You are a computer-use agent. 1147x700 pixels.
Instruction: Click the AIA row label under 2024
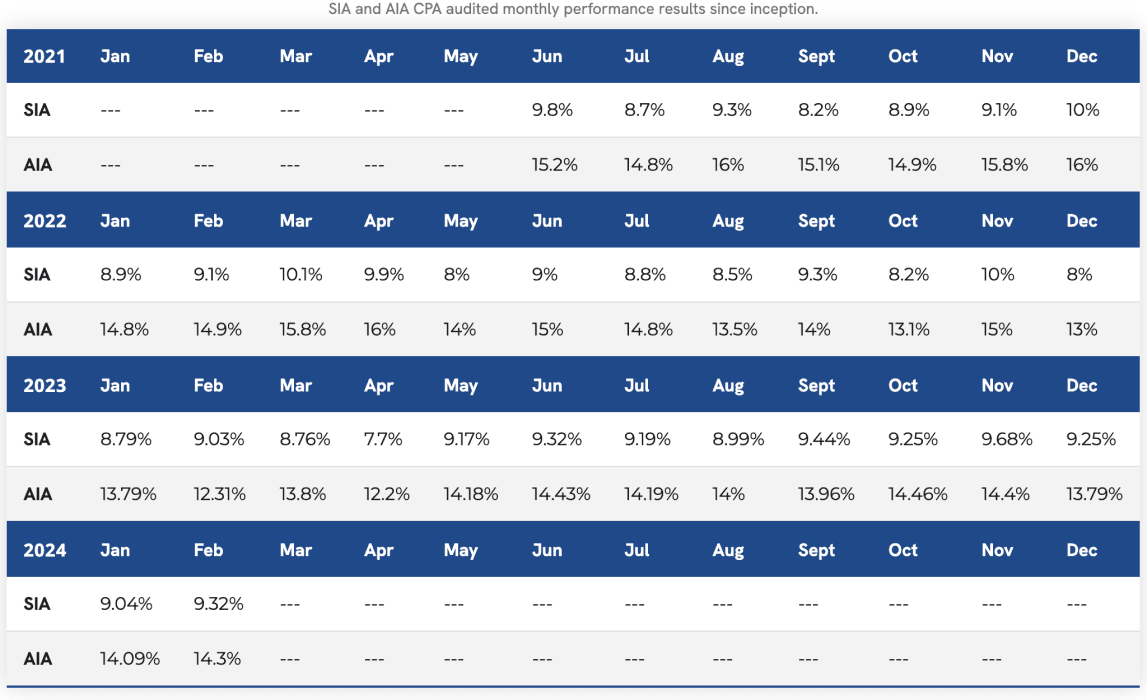coord(37,659)
